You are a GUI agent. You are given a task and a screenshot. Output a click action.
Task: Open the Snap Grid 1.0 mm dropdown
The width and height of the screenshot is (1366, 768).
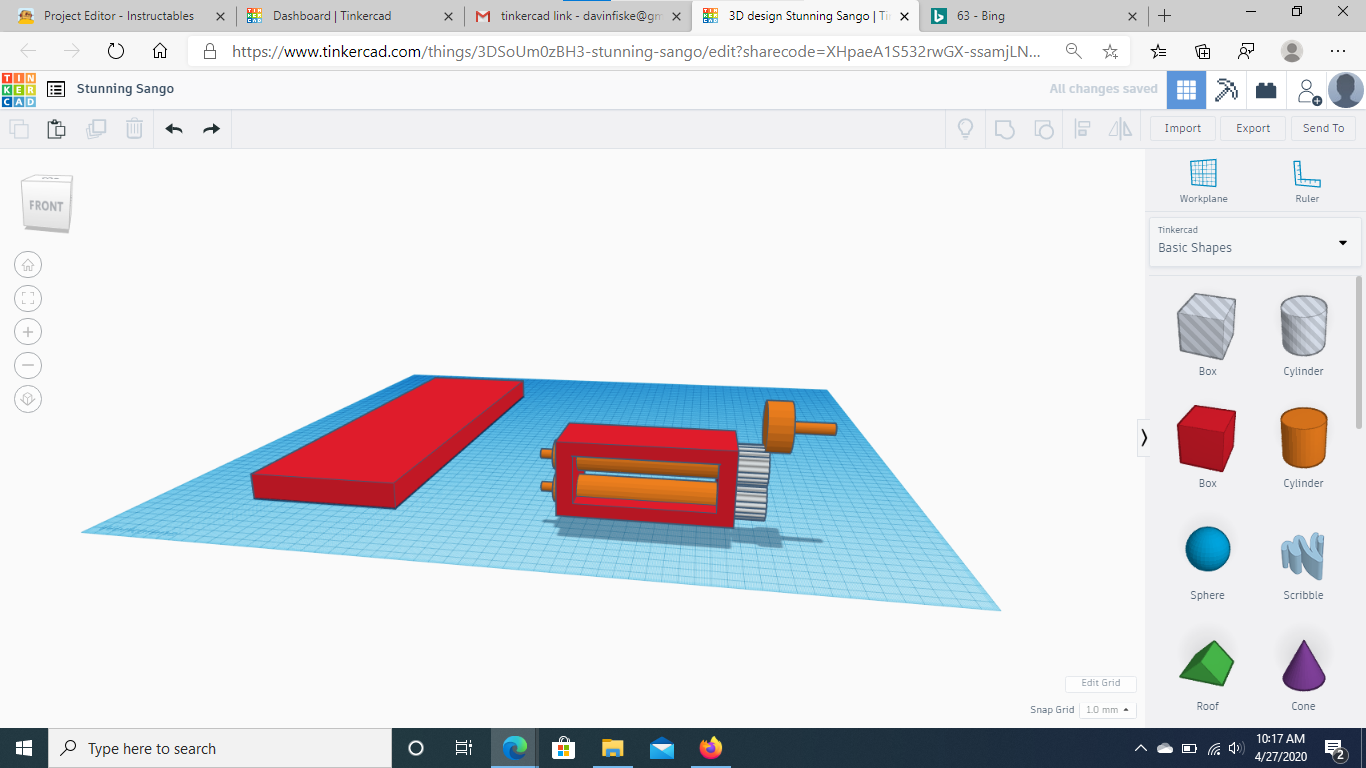pyautogui.click(x=1107, y=710)
